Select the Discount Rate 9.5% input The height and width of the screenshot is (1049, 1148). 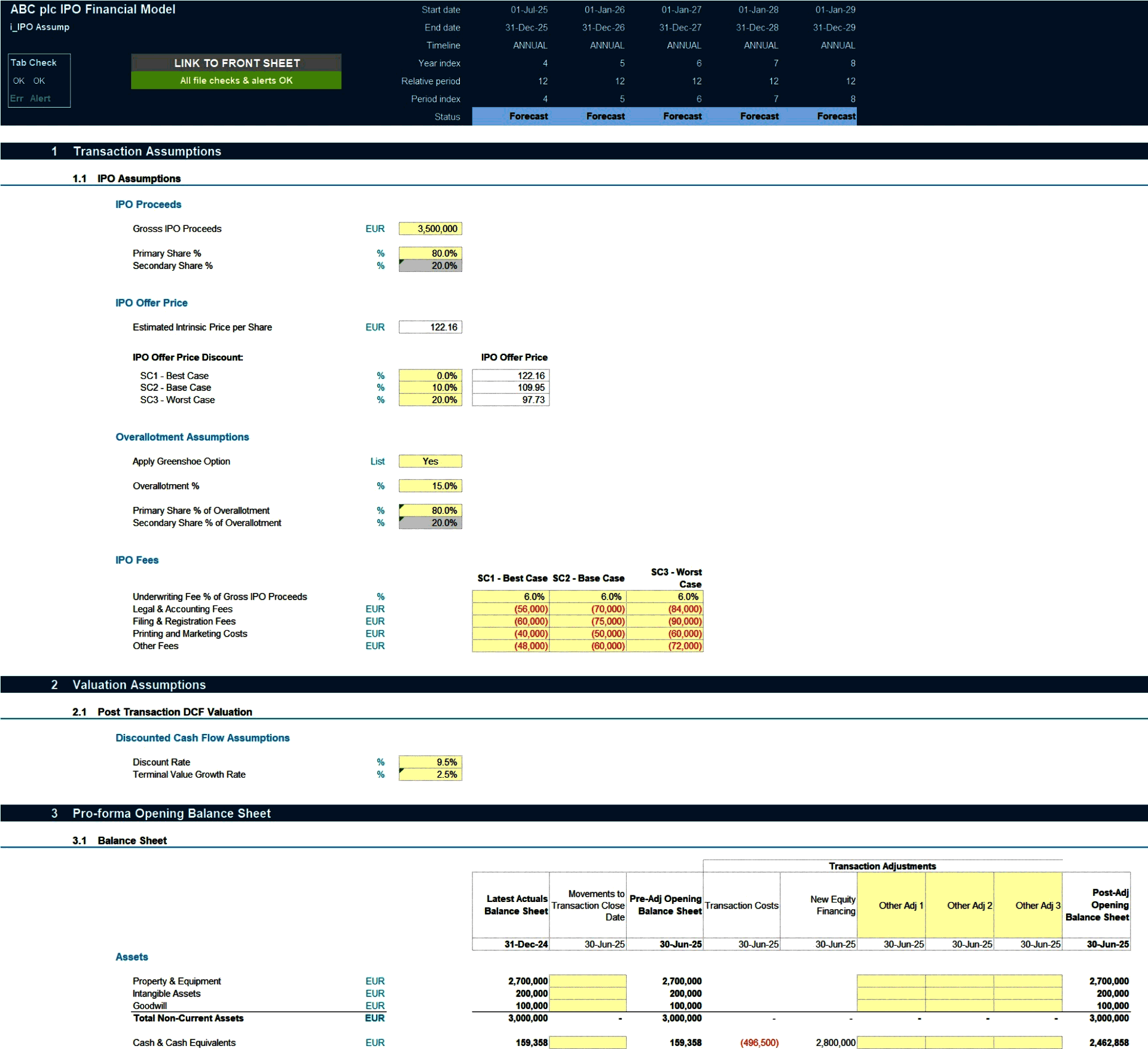pyautogui.click(x=430, y=762)
